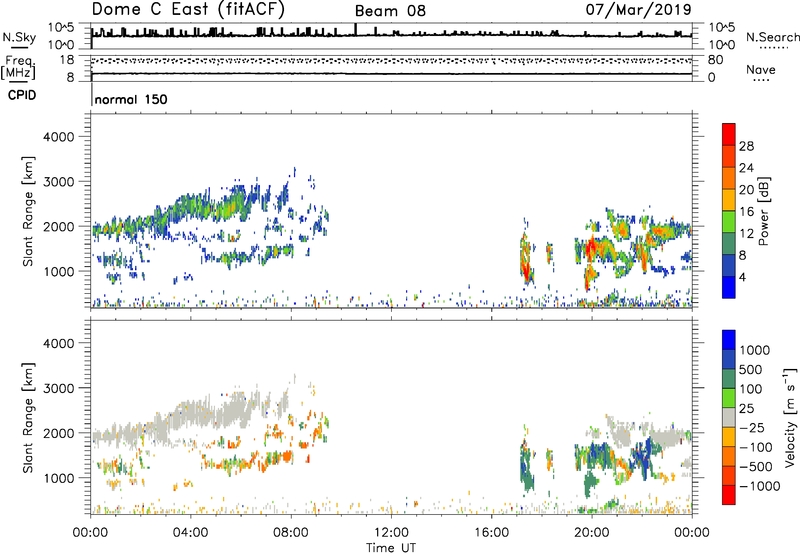Click the 'normal 150' CPID text
Image resolution: width=800 pixels, height=554 pixels.
click(x=131, y=99)
